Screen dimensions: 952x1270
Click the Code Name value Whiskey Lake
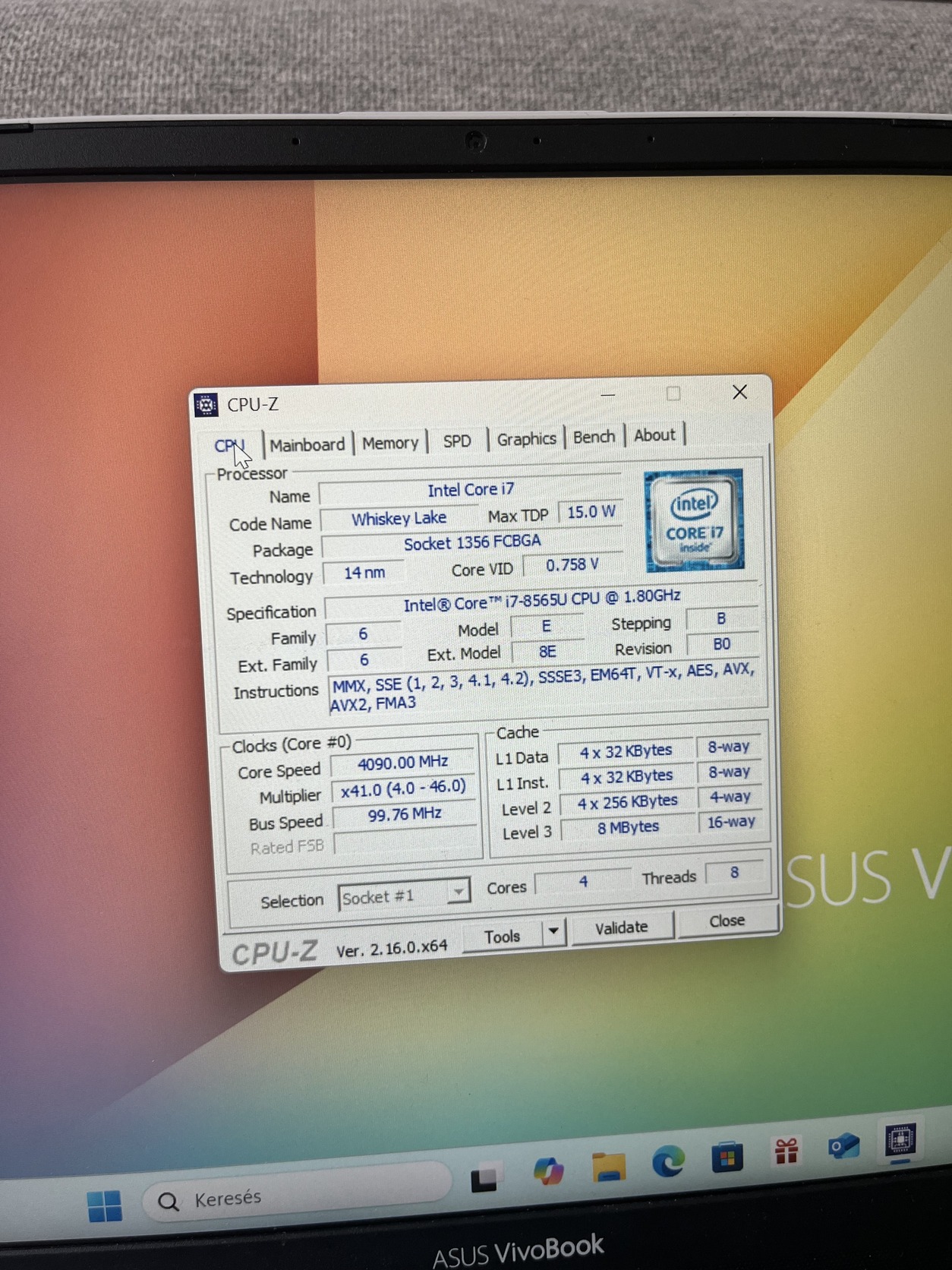tap(399, 519)
